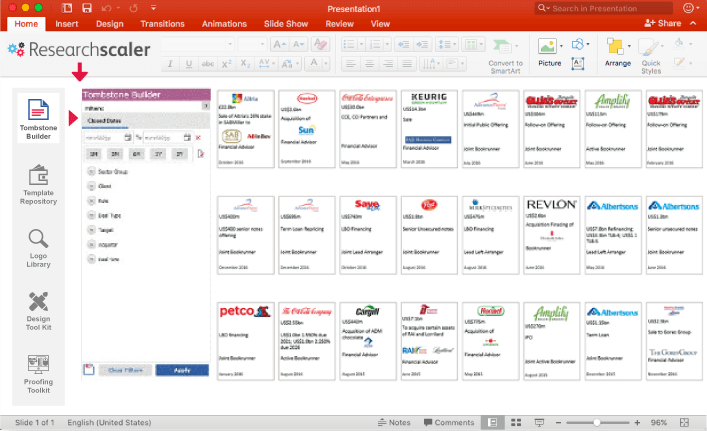707x431 pixels.
Task: Click the Search in Presentation field
Action: pos(604,8)
